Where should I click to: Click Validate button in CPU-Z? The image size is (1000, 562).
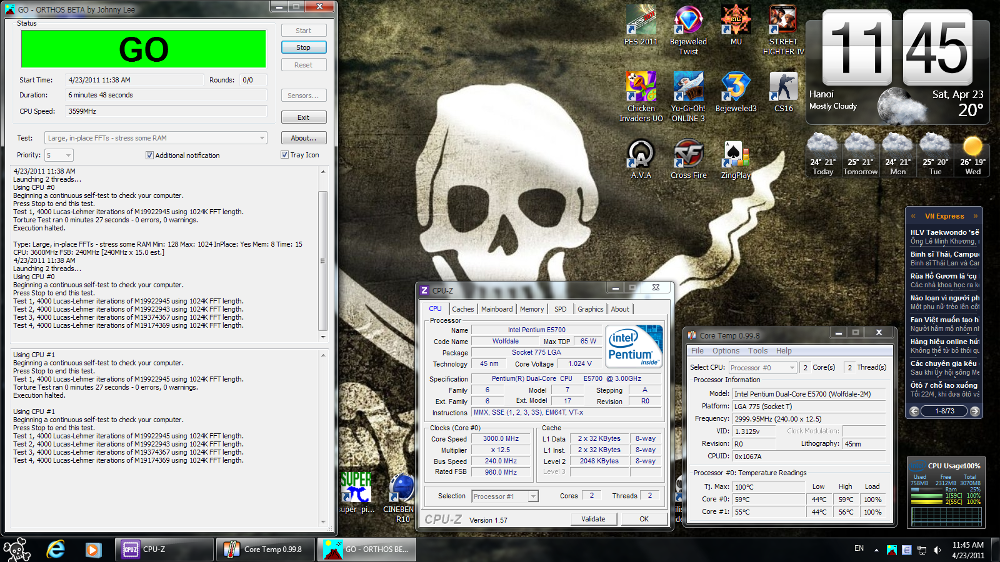(593, 519)
